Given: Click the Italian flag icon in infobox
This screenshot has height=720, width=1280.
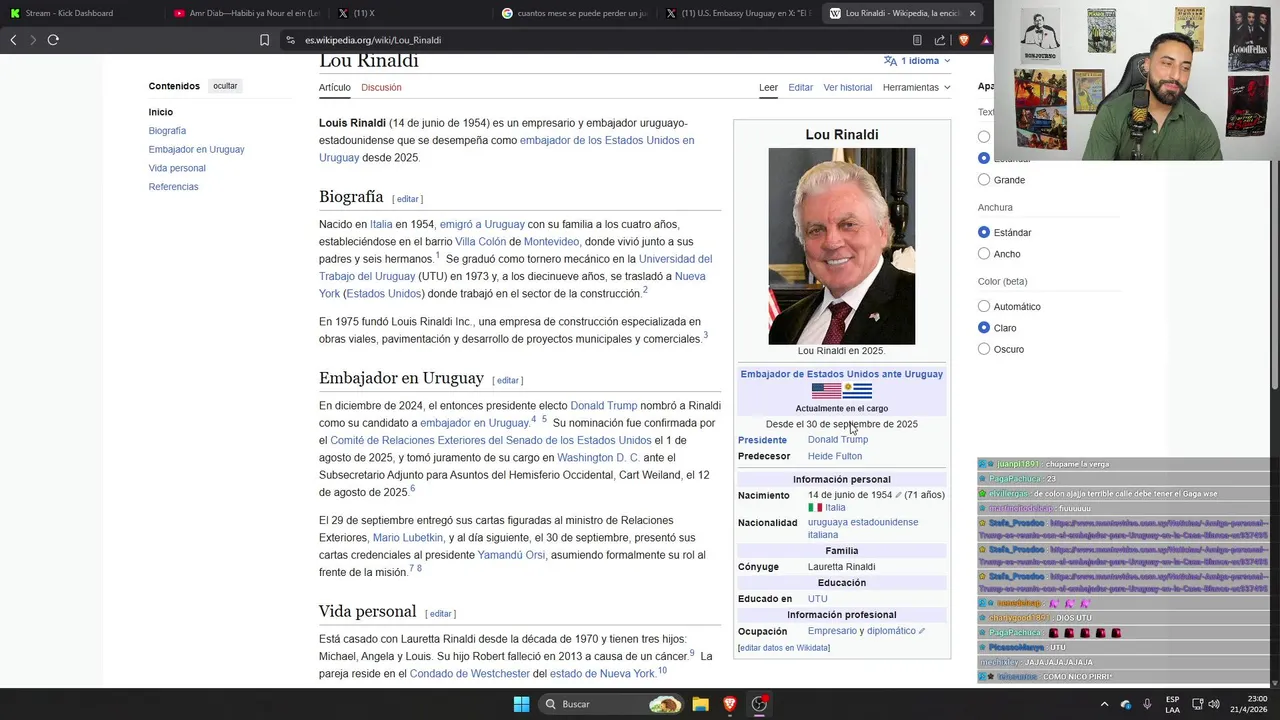Looking at the screenshot, I should click(815, 508).
